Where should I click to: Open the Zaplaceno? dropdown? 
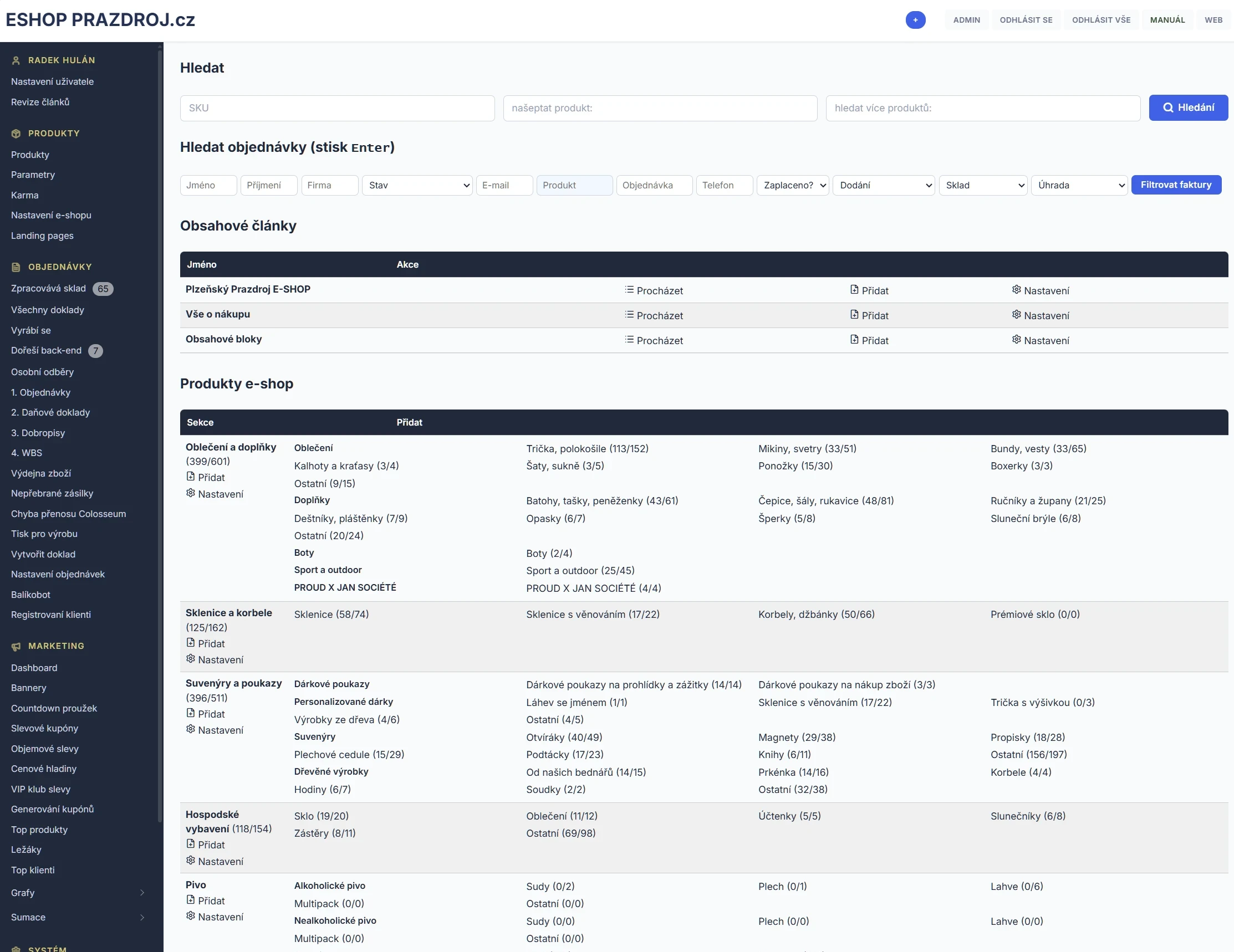point(793,185)
